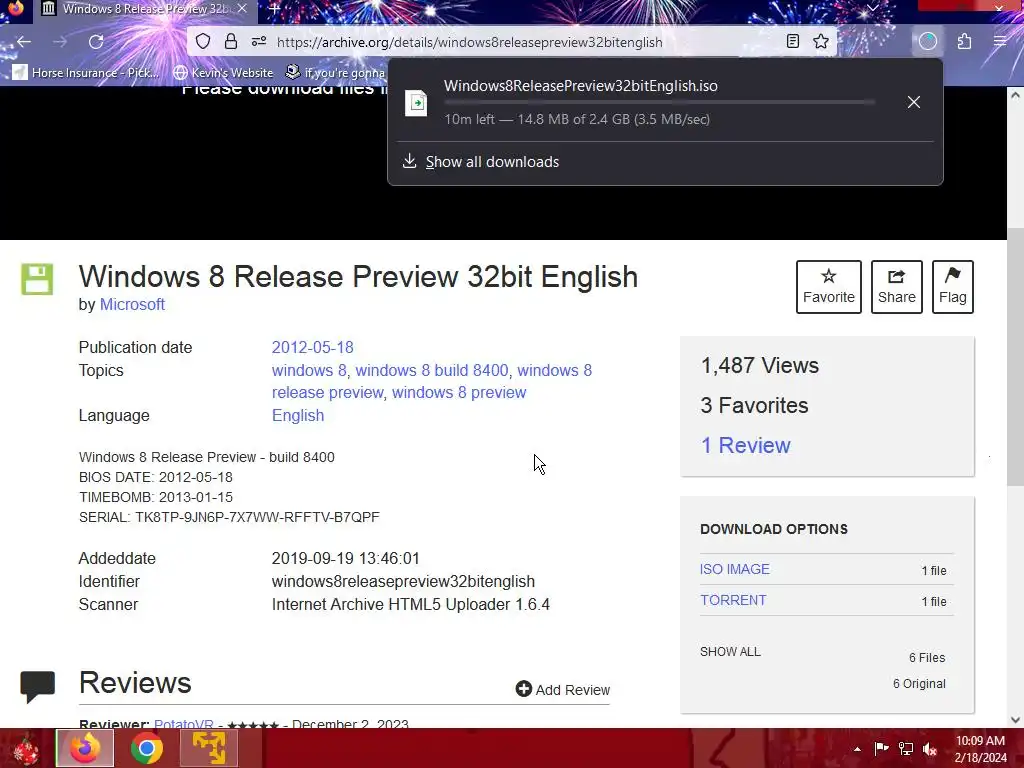Viewport: 1024px width, 768px height.
Task: View site security padlock info
Action: 231,42
